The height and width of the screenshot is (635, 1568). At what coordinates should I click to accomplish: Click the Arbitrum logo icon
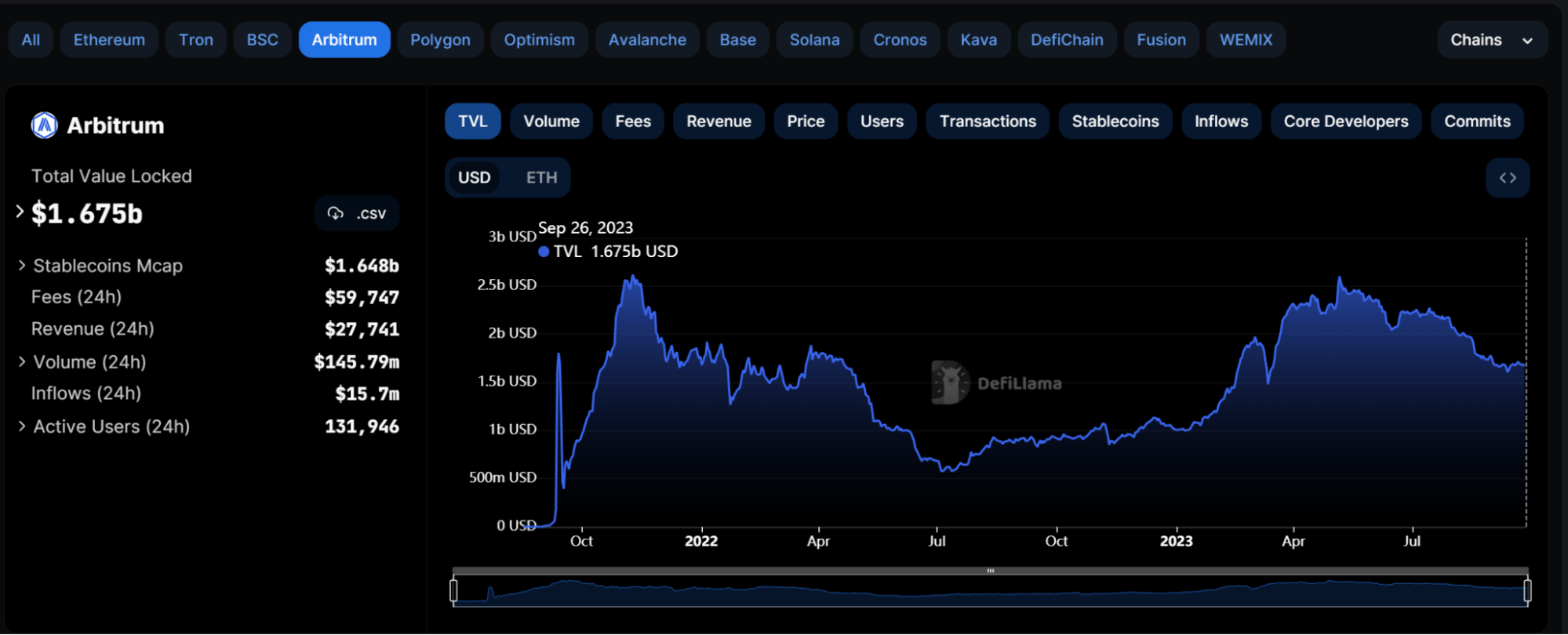[x=45, y=125]
